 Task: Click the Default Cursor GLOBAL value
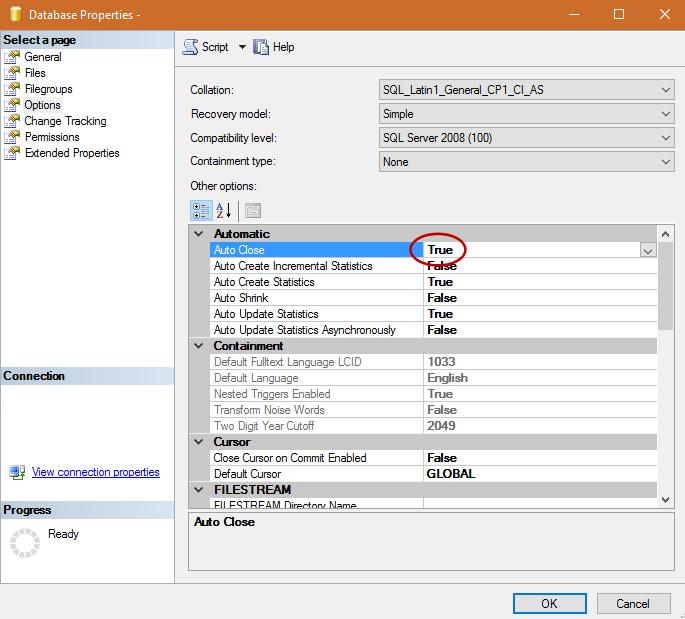click(451, 474)
